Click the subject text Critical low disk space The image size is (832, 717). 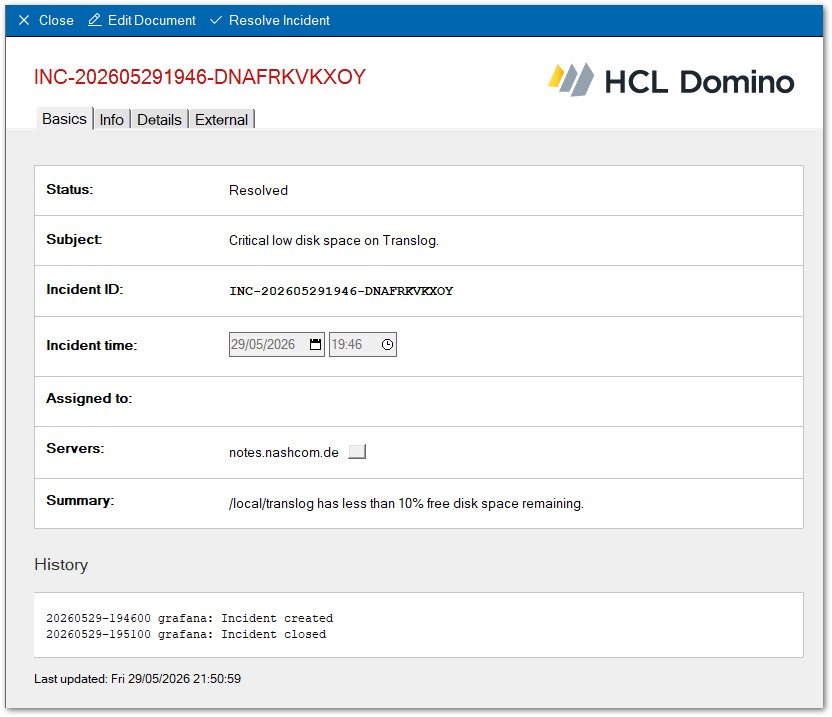tap(334, 240)
